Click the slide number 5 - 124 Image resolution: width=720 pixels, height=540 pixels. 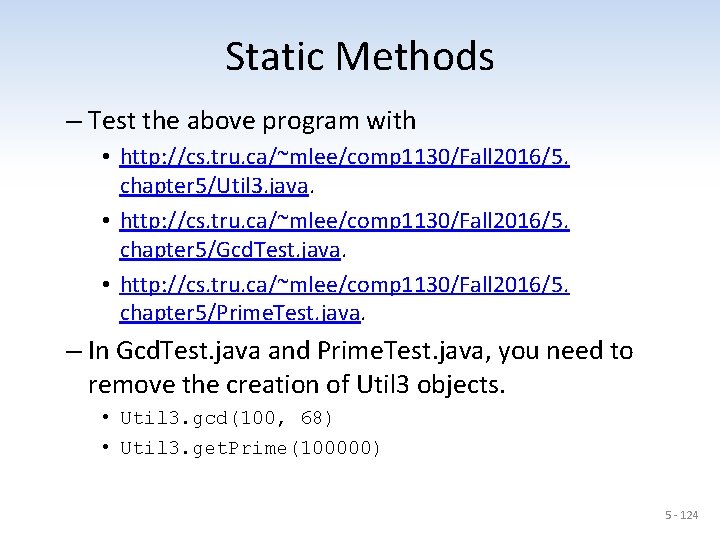[682, 515]
